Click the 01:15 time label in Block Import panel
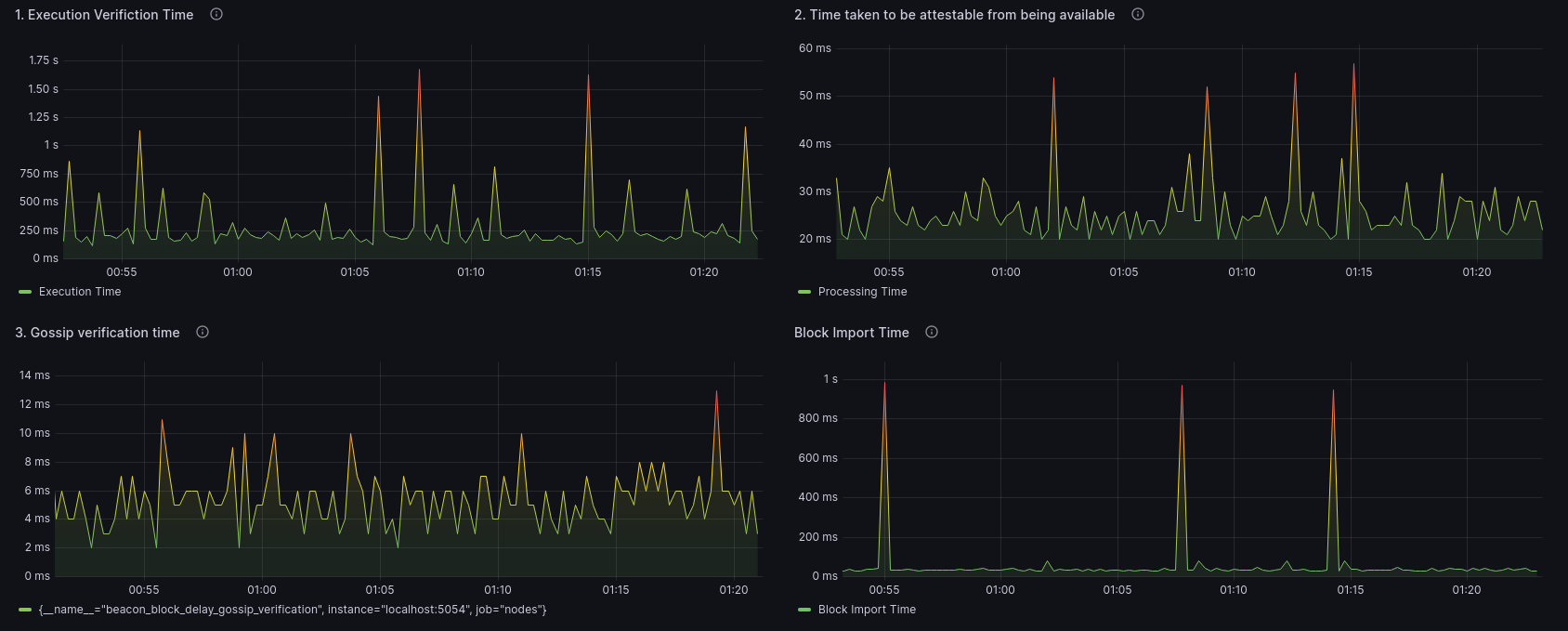This screenshot has width=1568, height=631. point(1351,590)
